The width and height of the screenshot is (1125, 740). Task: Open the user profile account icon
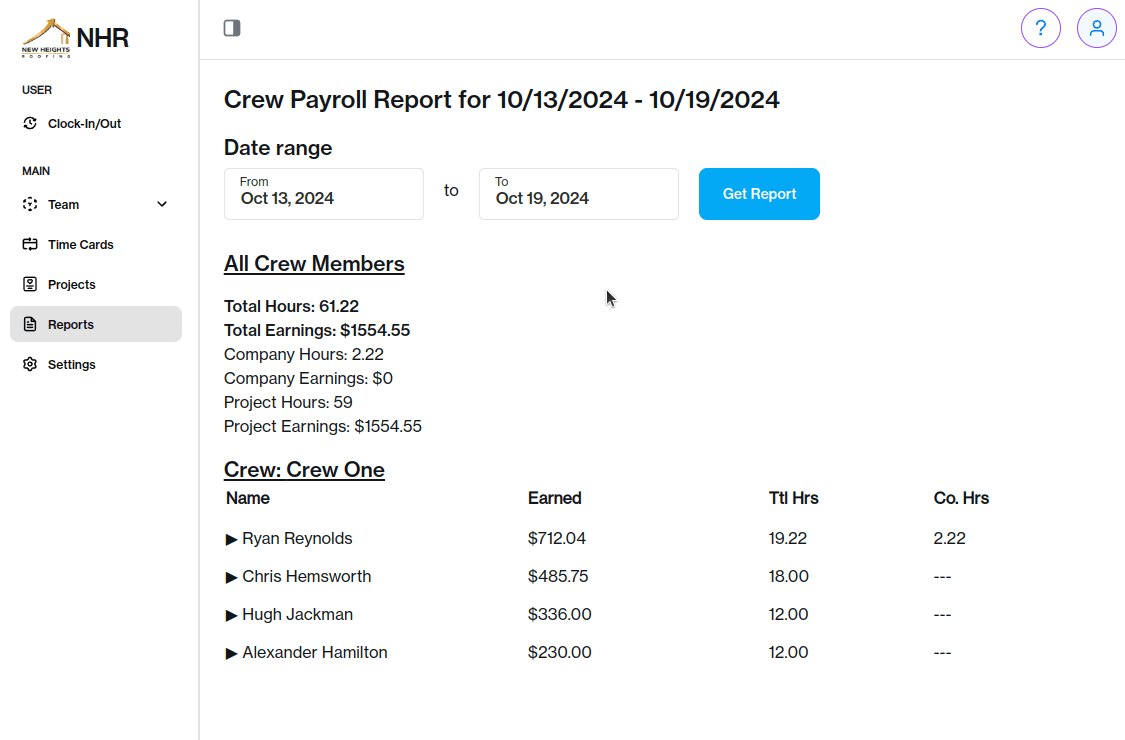(1097, 28)
